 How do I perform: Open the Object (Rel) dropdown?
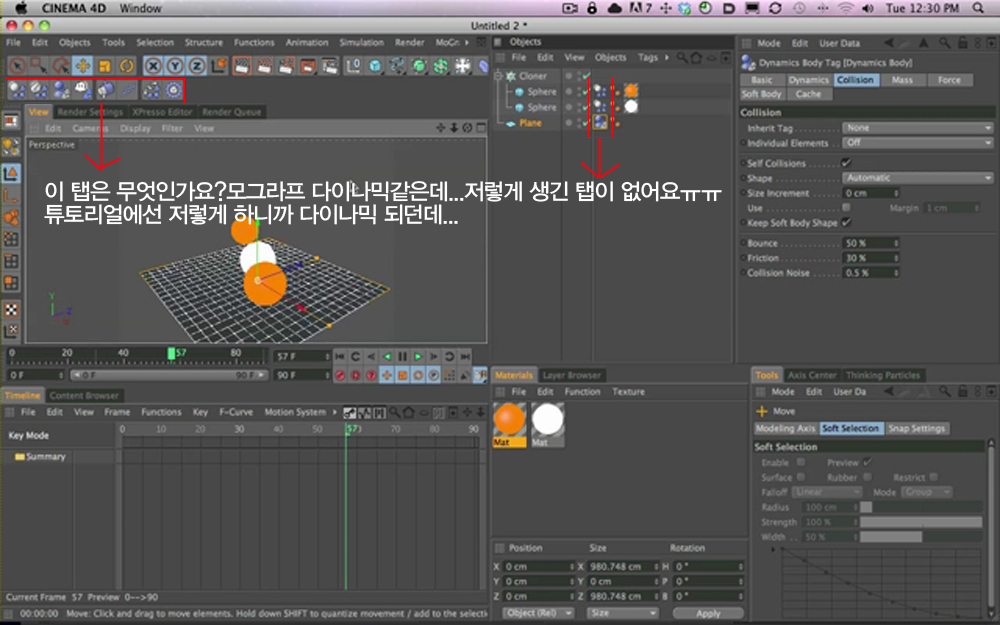point(538,613)
